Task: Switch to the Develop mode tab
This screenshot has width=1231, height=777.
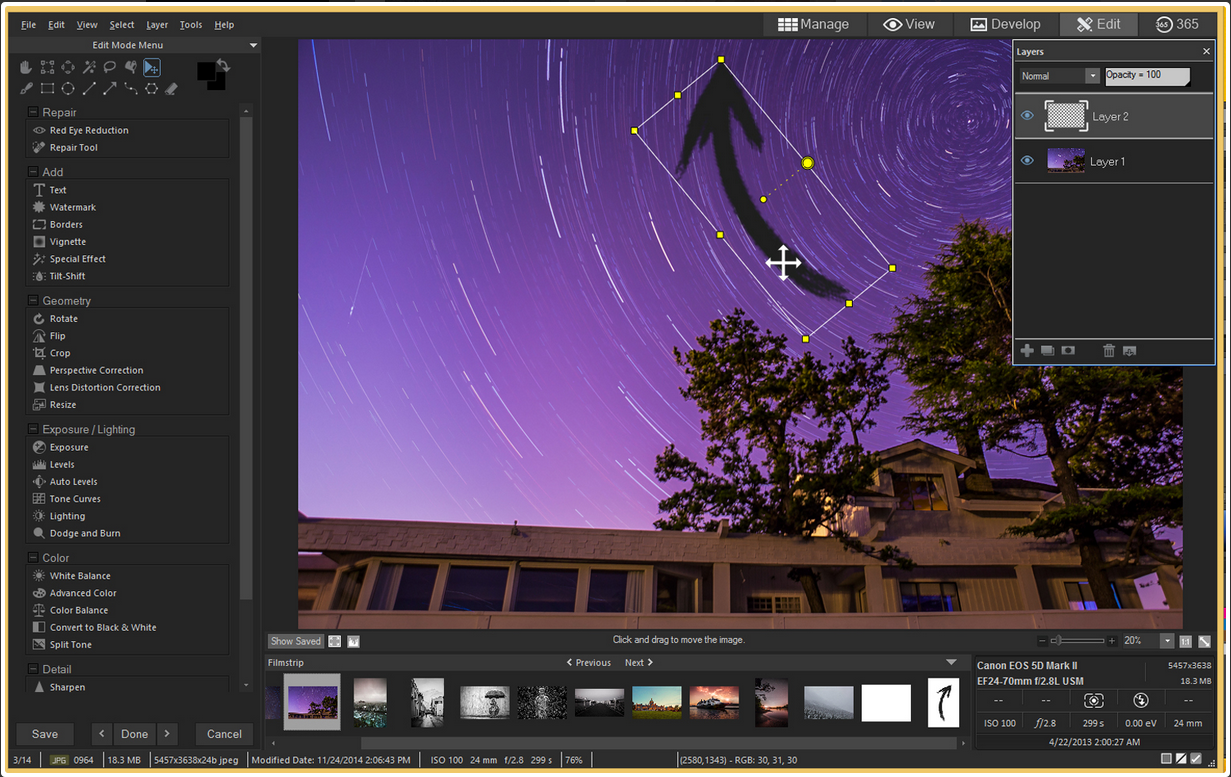Action: coord(1005,24)
